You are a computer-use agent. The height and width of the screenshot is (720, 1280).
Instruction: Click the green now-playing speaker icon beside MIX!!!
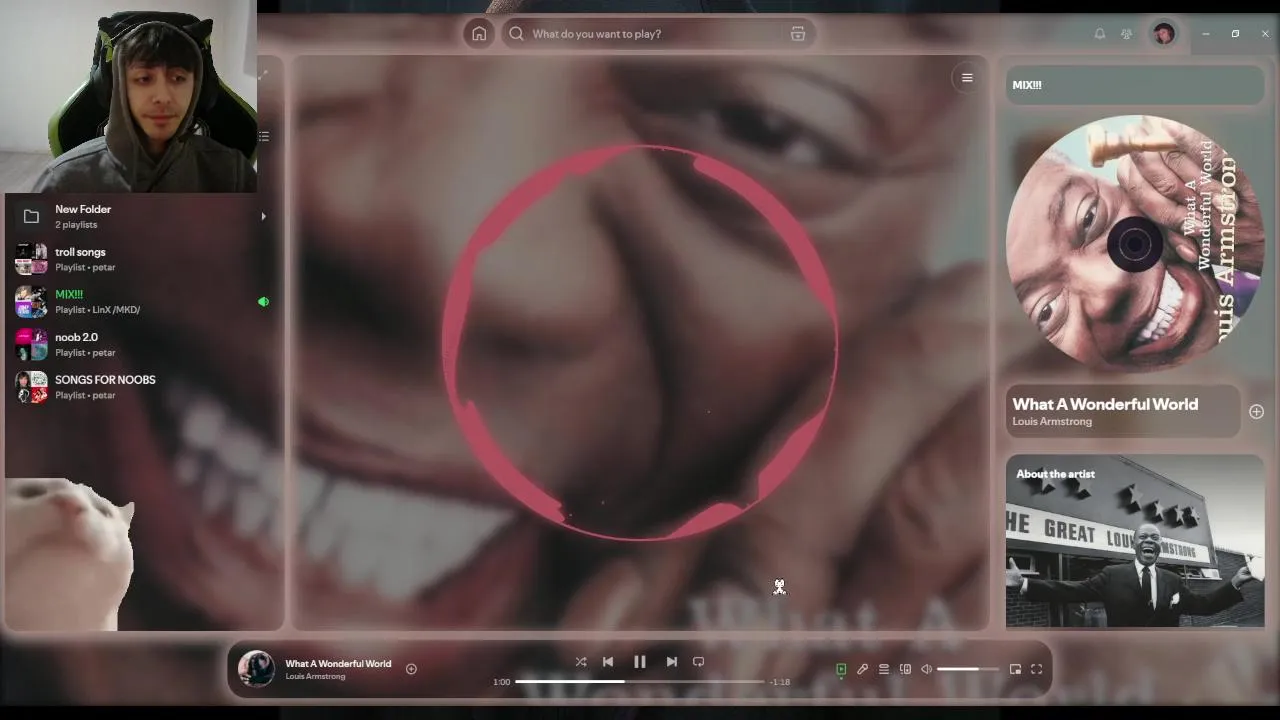click(263, 301)
